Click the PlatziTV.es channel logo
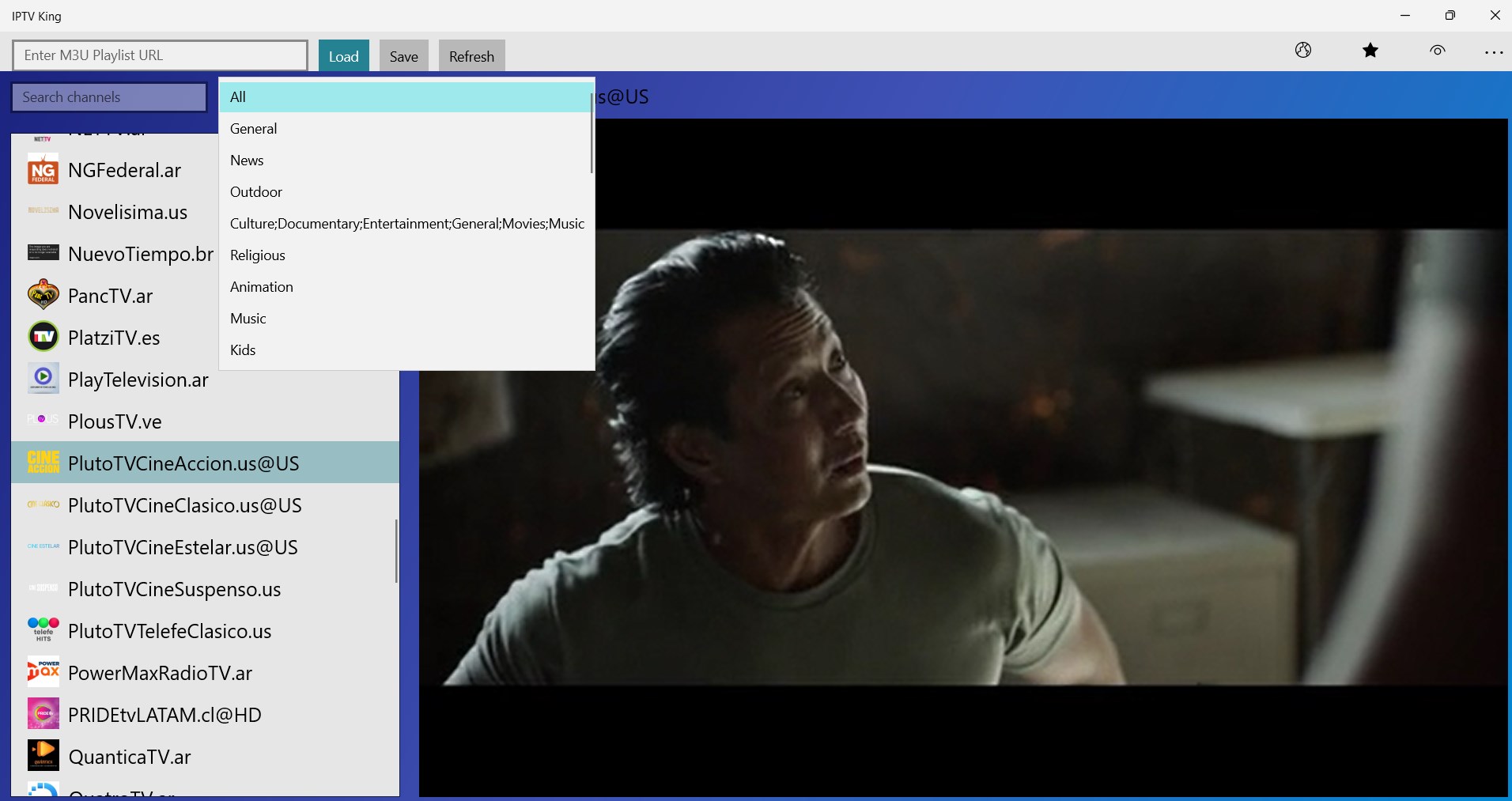 pos(43,336)
